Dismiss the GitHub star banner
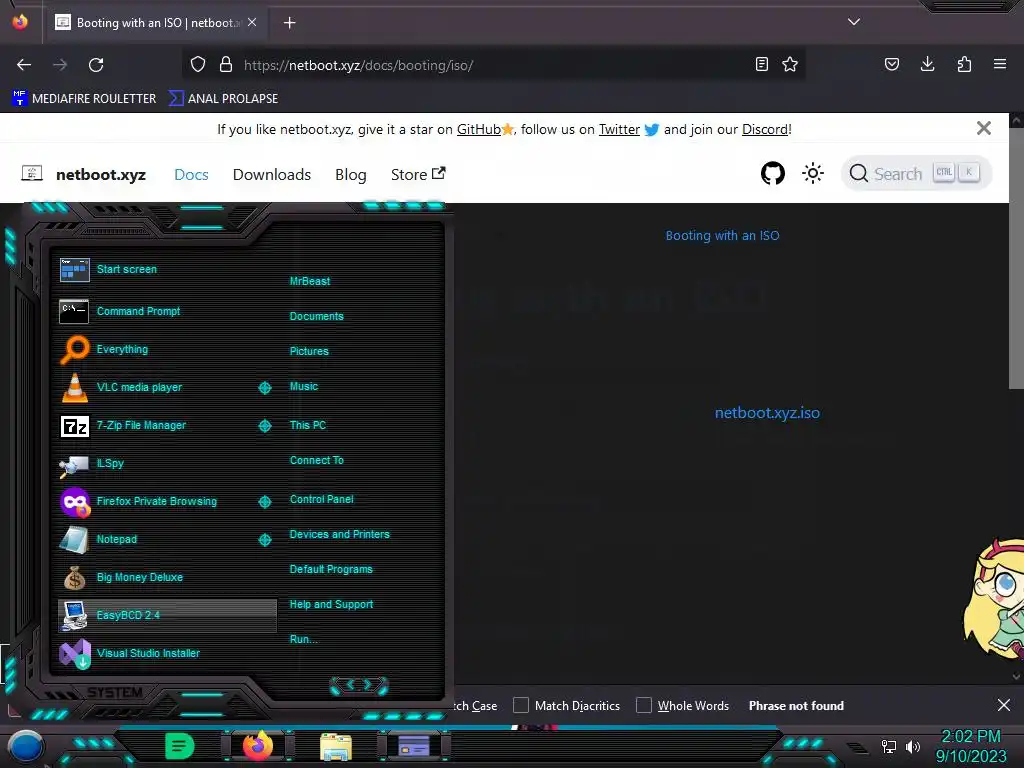The width and height of the screenshot is (1024, 768). coord(984,128)
